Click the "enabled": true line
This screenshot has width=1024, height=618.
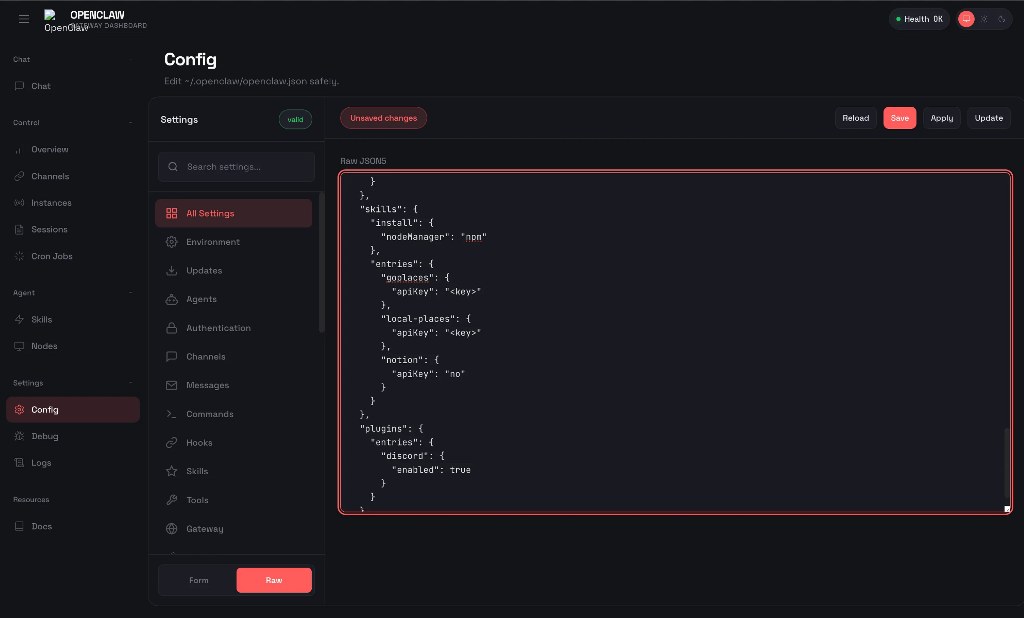pos(431,470)
